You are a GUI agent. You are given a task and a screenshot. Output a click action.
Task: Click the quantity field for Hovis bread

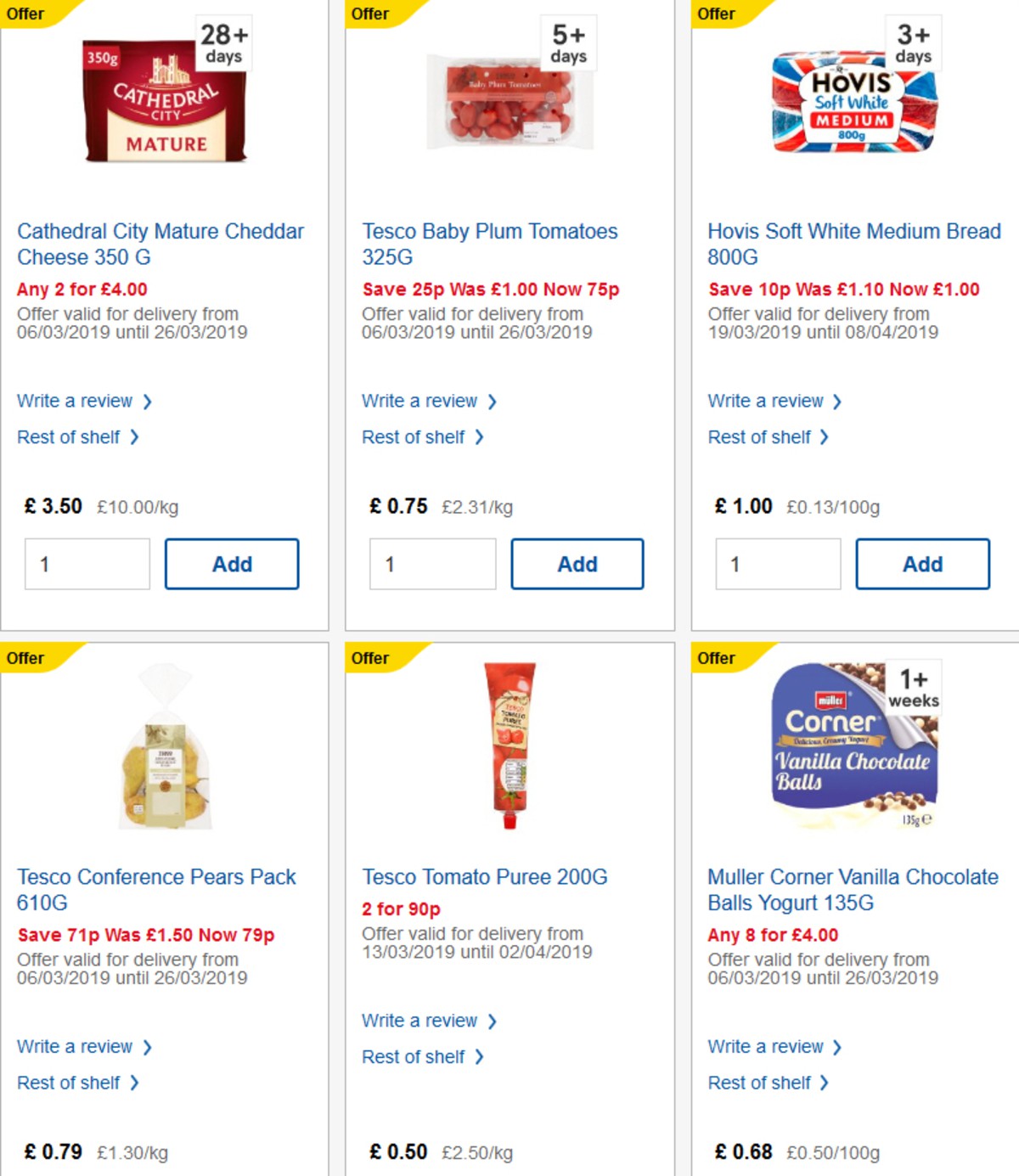click(x=778, y=563)
